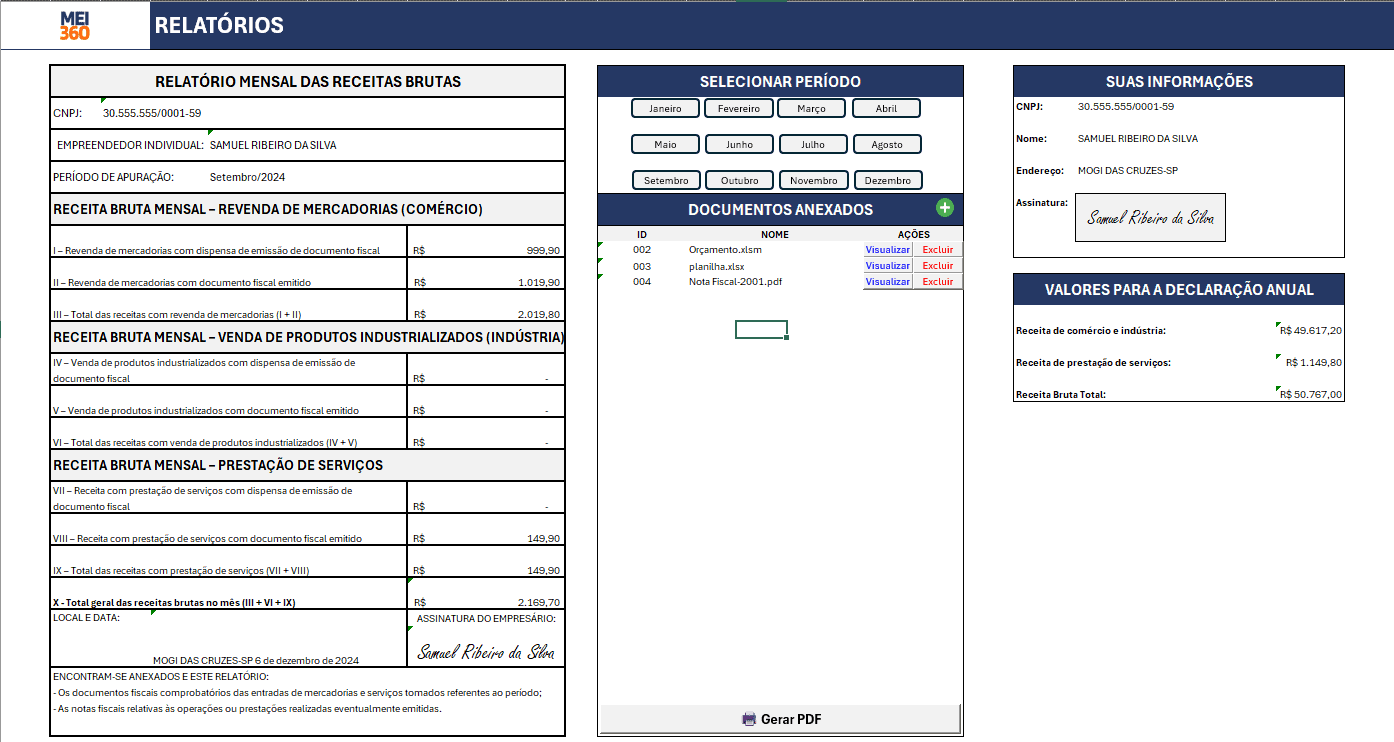Select the Setembro period button
The height and width of the screenshot is (742, 1394).
click(x=666, y=180)
